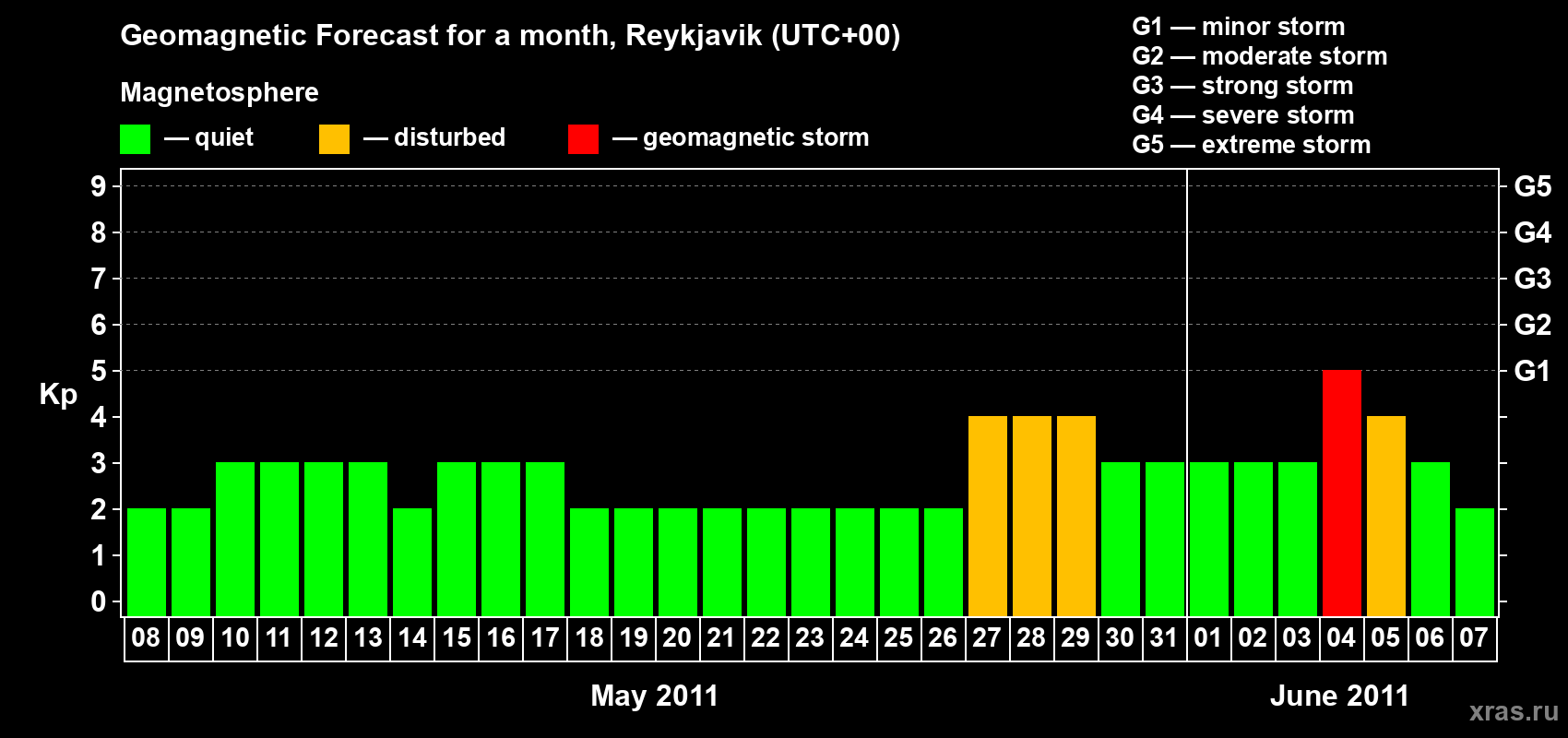Click date label 20 on the axis

(677, 637)
